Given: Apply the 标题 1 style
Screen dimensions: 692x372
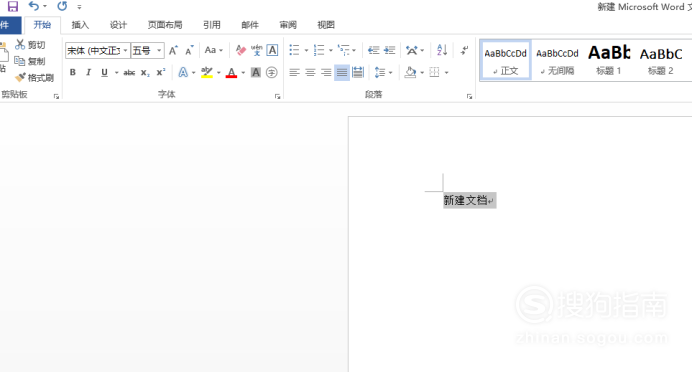Looking at the screenshot, I should click(609, 60).
